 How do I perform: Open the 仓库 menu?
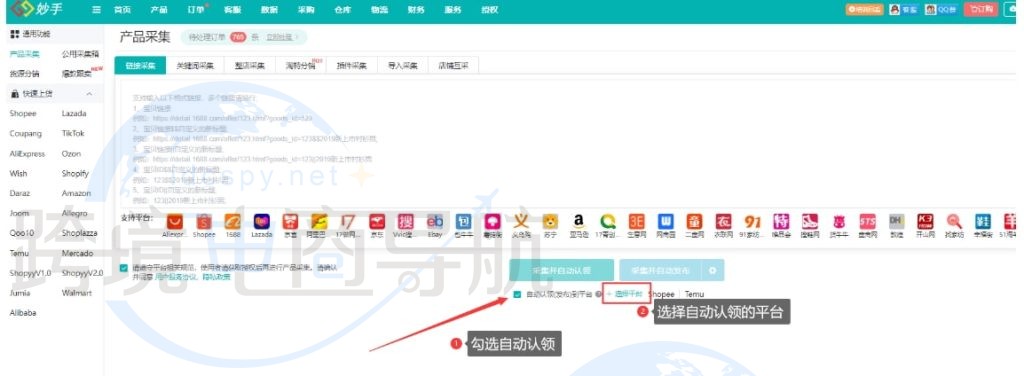[342, 10]
